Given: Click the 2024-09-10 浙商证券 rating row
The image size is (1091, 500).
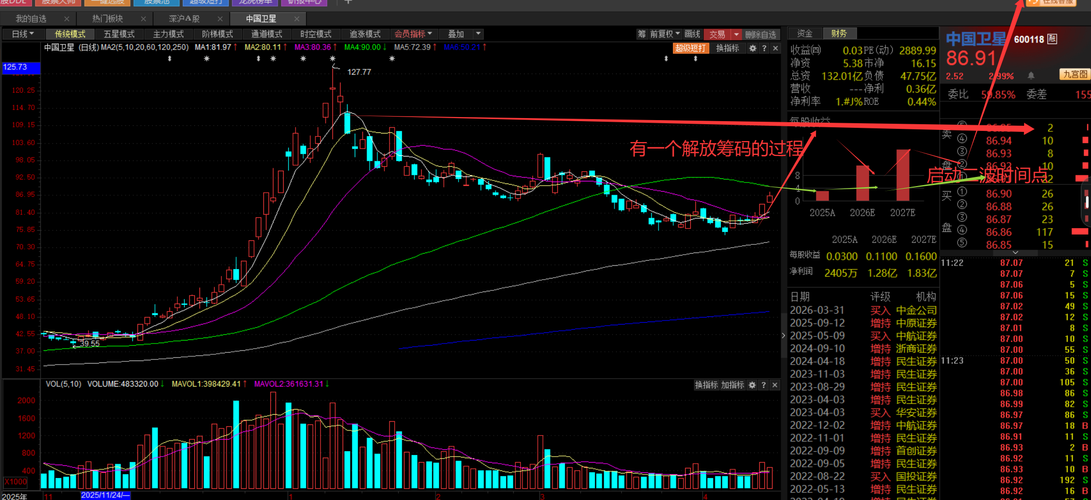Looking at the screenshot, I should click(x=863, y=348).
